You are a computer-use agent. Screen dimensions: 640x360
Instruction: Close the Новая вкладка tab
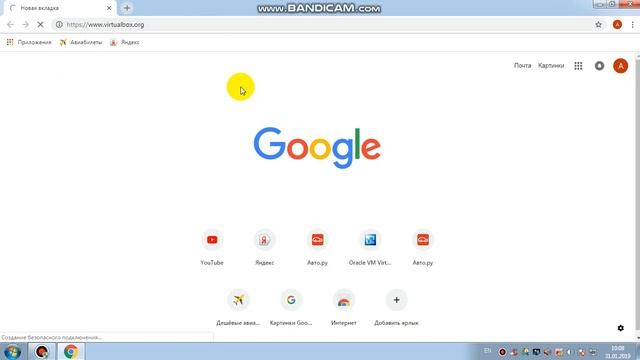coord(109,8)
